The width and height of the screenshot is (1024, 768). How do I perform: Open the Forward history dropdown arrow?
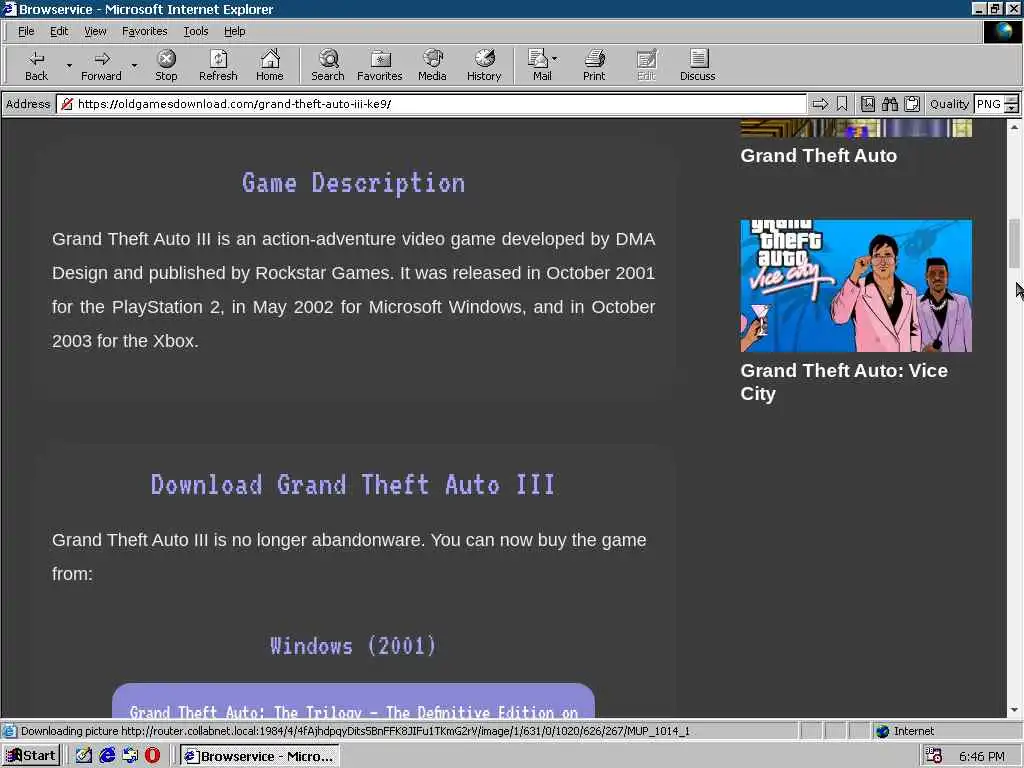click(x=134, y=66)
